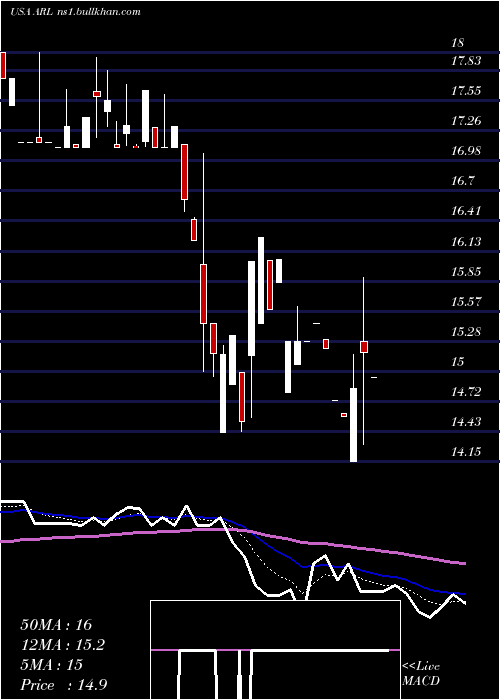Click the 16.7 price axis label

[x=462, y=181]
